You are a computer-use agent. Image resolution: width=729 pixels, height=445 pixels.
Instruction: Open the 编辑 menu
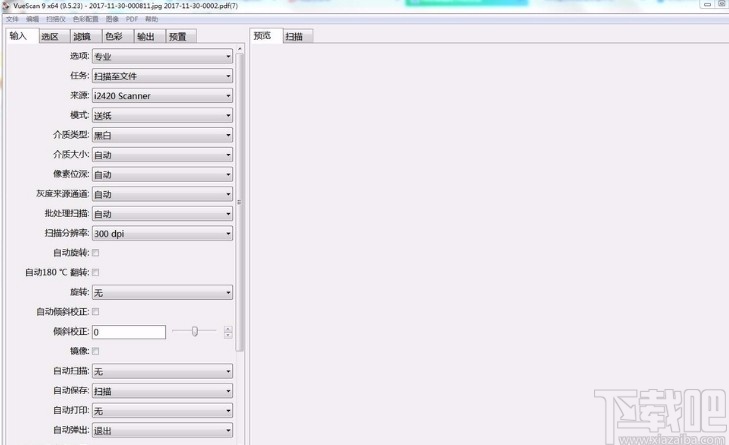coord(32,19)
